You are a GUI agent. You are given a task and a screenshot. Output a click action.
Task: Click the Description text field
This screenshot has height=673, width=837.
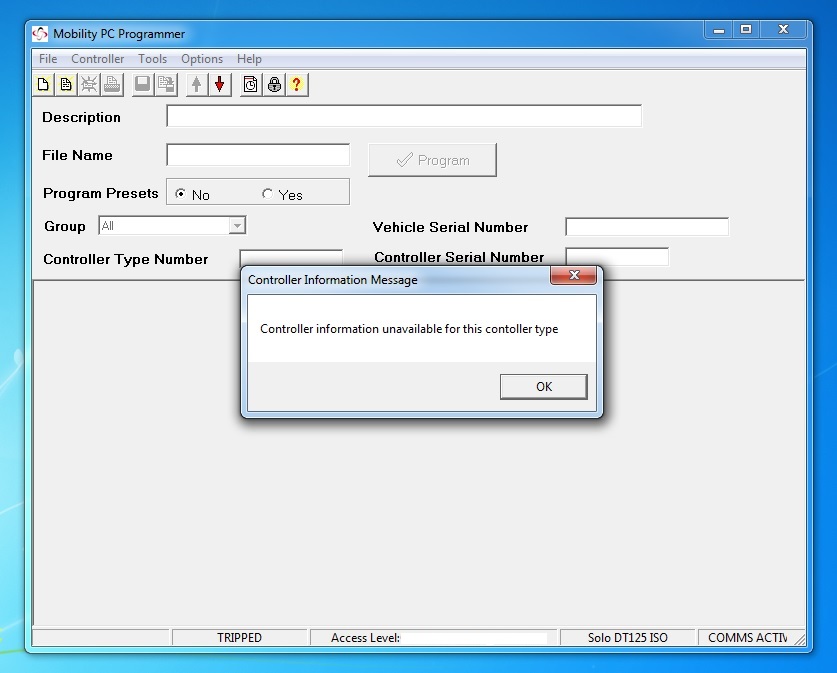pos(403,117)
